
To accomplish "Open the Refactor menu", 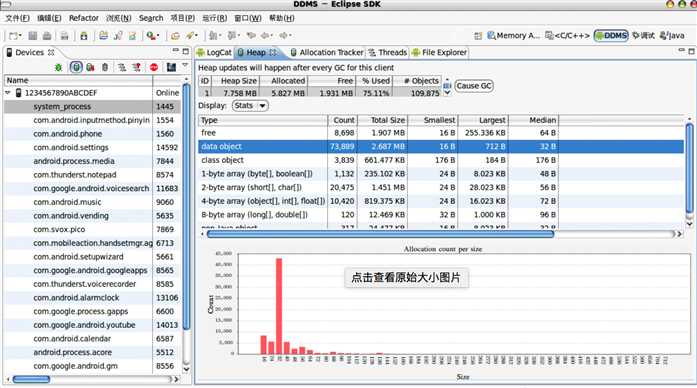I will [84, 18].
